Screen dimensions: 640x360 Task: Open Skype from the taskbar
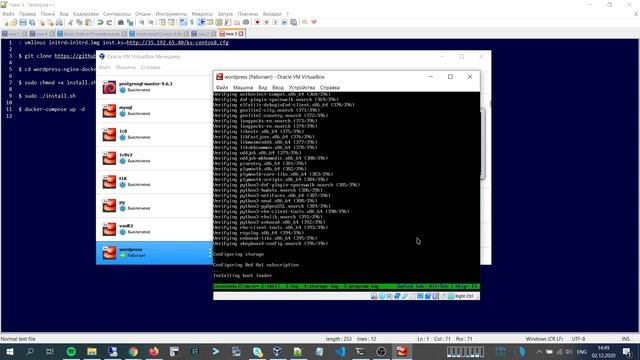click(257, 352)
